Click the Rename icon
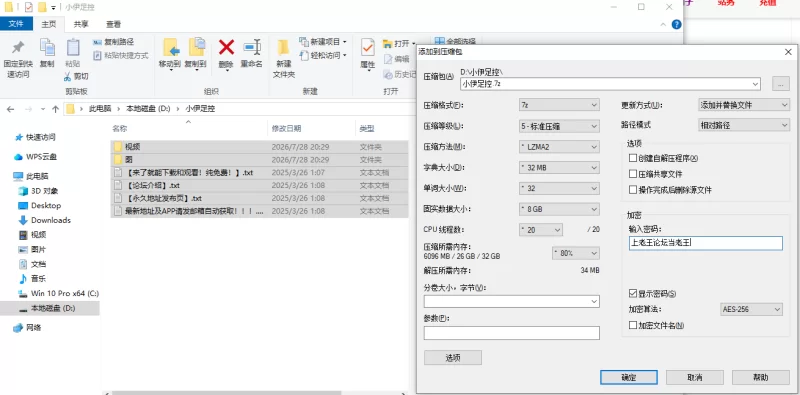 [252, 47]
